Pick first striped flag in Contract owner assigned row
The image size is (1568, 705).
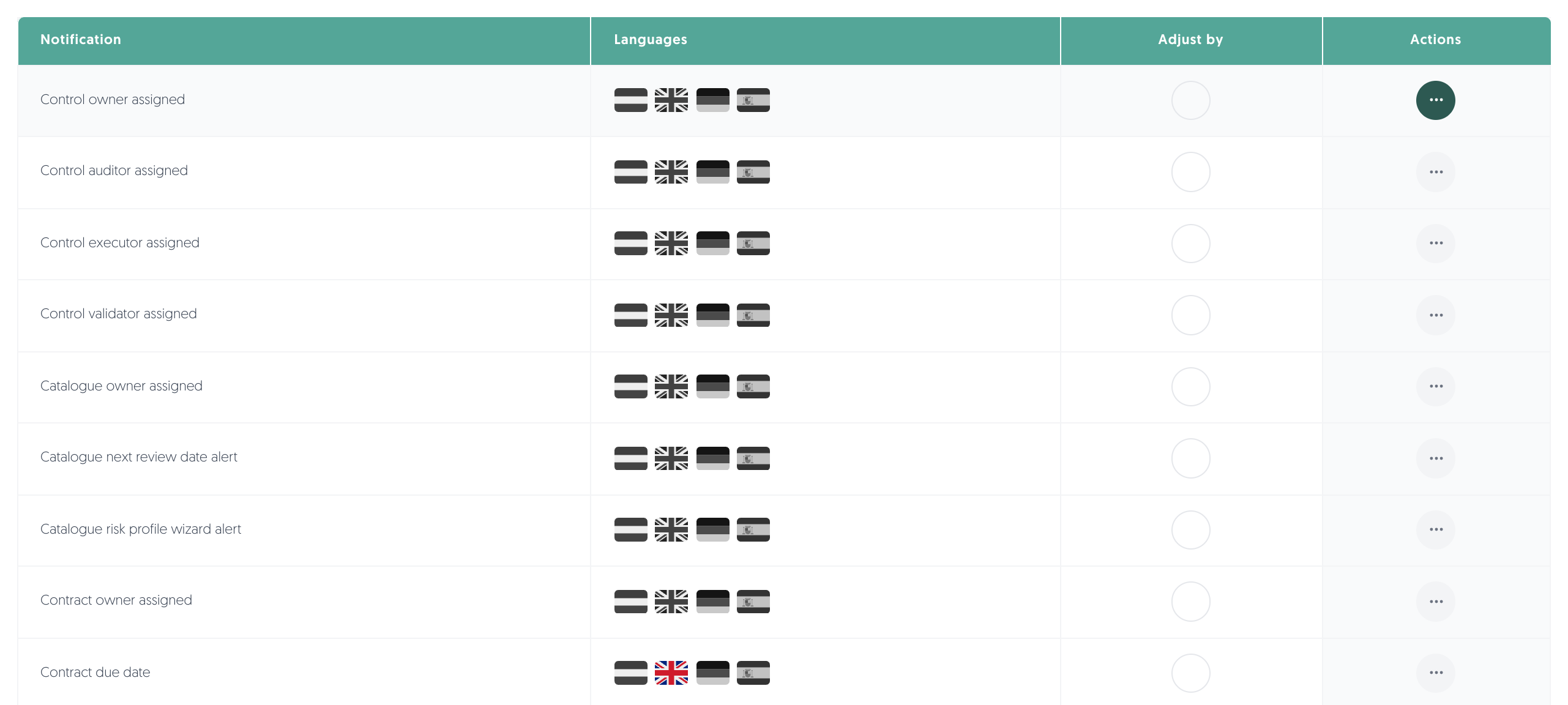630,602
